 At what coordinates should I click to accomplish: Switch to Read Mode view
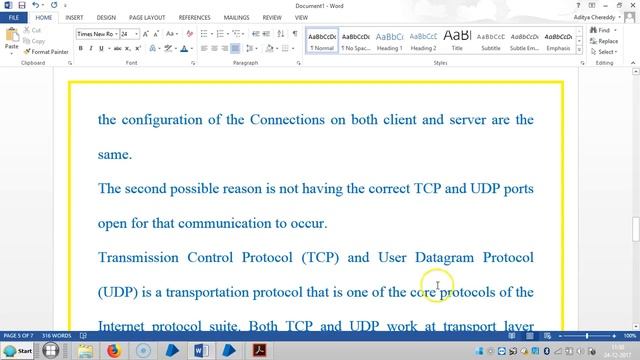click(512, 336)
